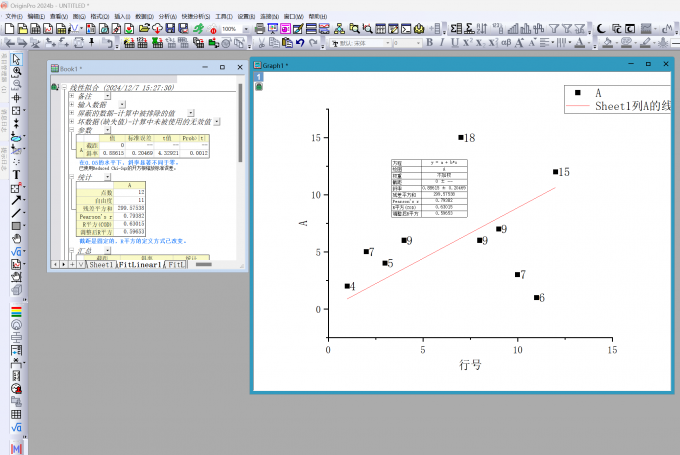The height and width of the screenshot is (455, 680).
Task: Click the Print icon
Action: (259, 29)
